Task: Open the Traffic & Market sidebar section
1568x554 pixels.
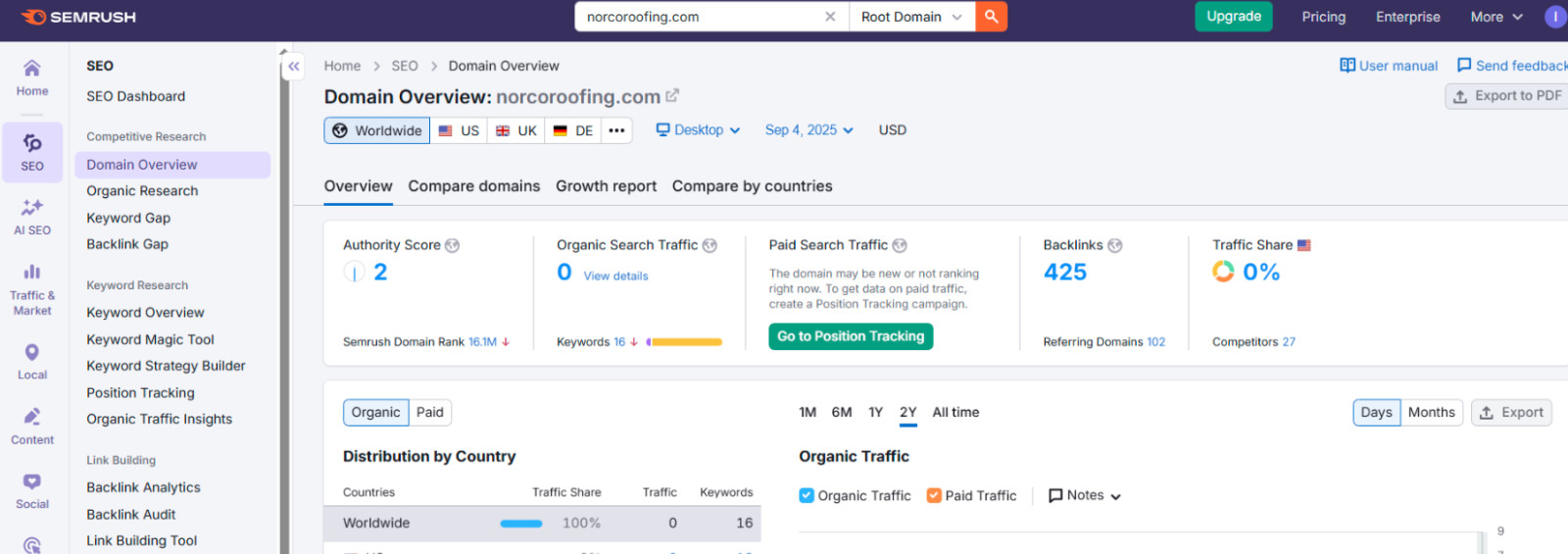Action: (32, 289)
